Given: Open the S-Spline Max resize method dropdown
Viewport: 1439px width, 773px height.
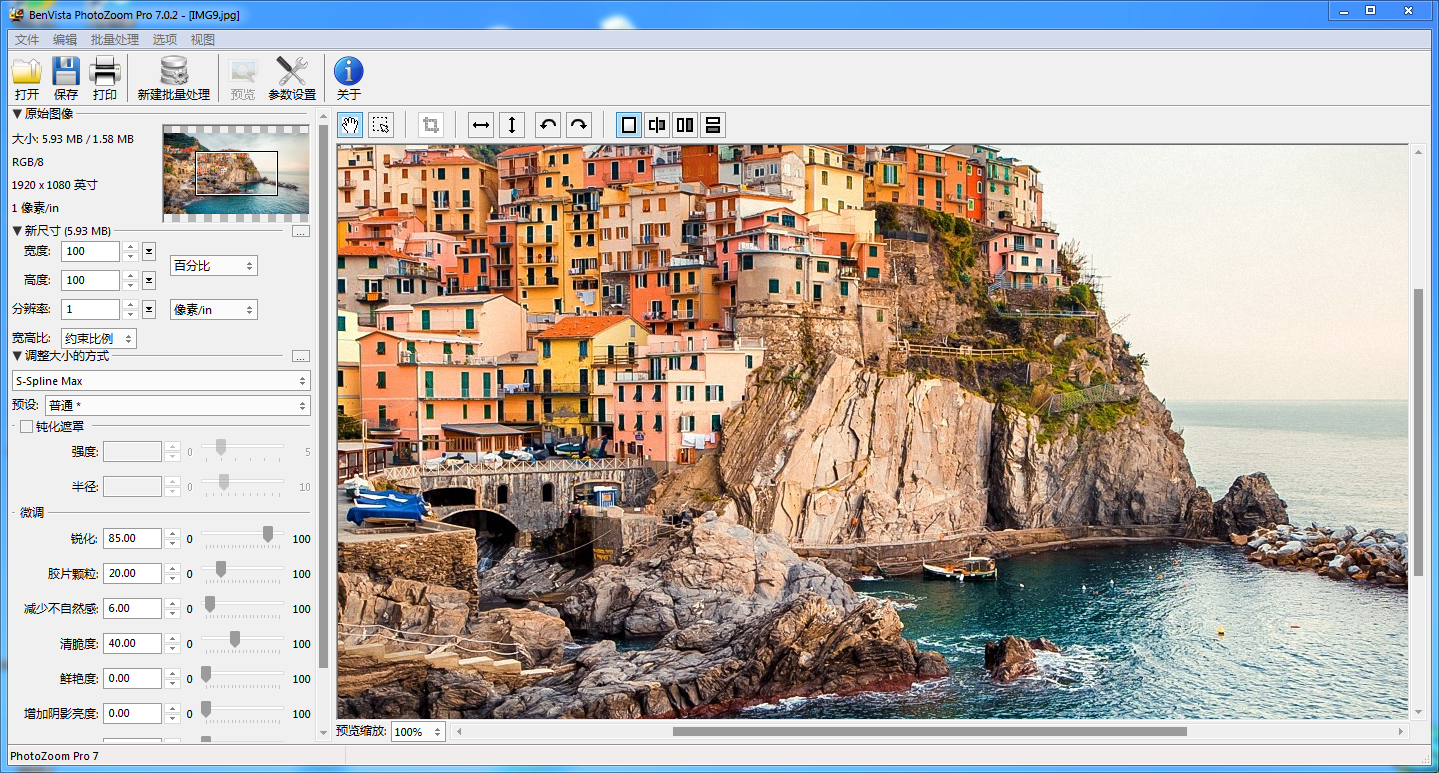Looking at the screenshot, I should coord(161,381).
